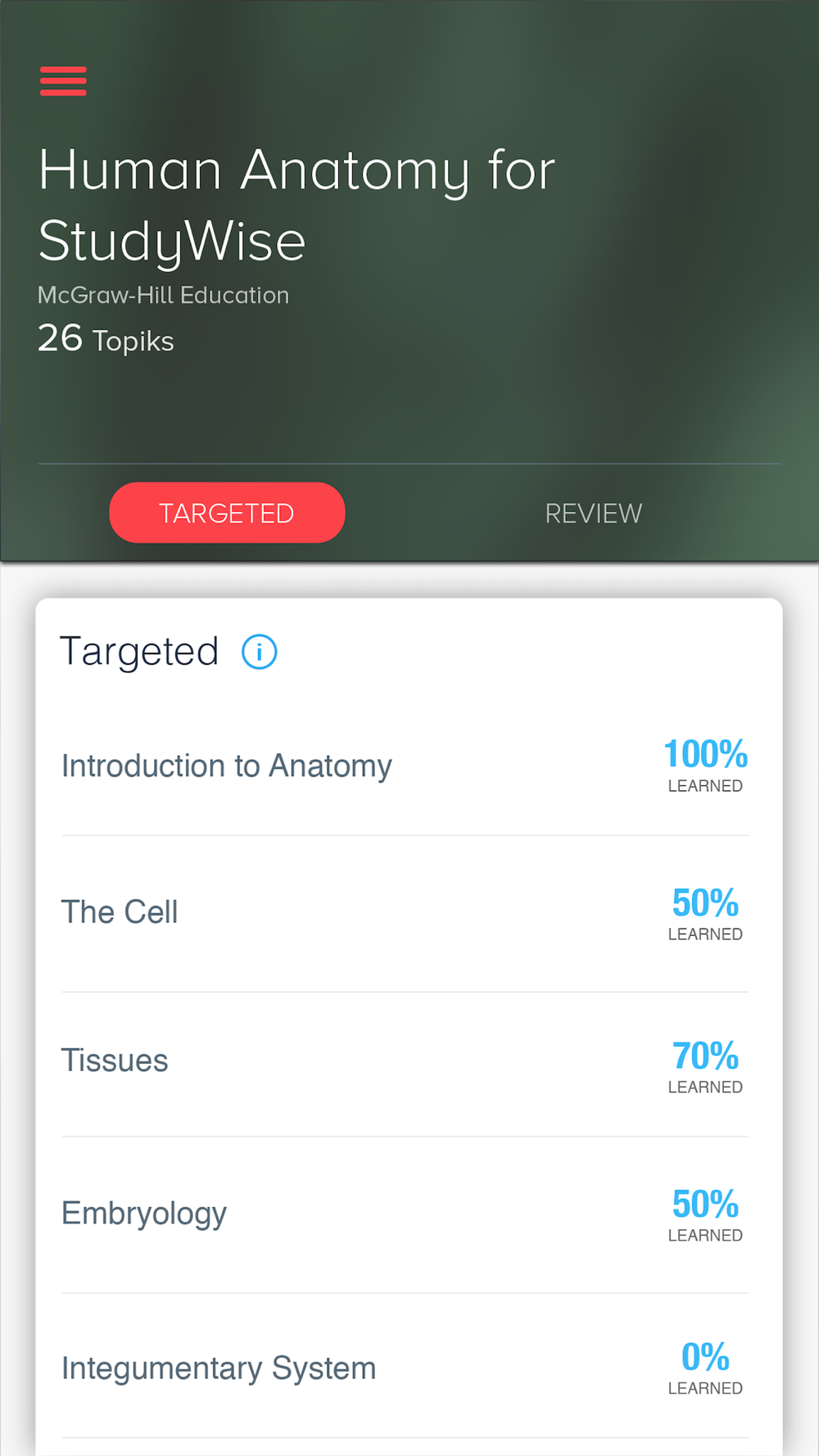
Task: Click the Human Anatomy for StudyWise title
Action: click(x=296, y=205)
